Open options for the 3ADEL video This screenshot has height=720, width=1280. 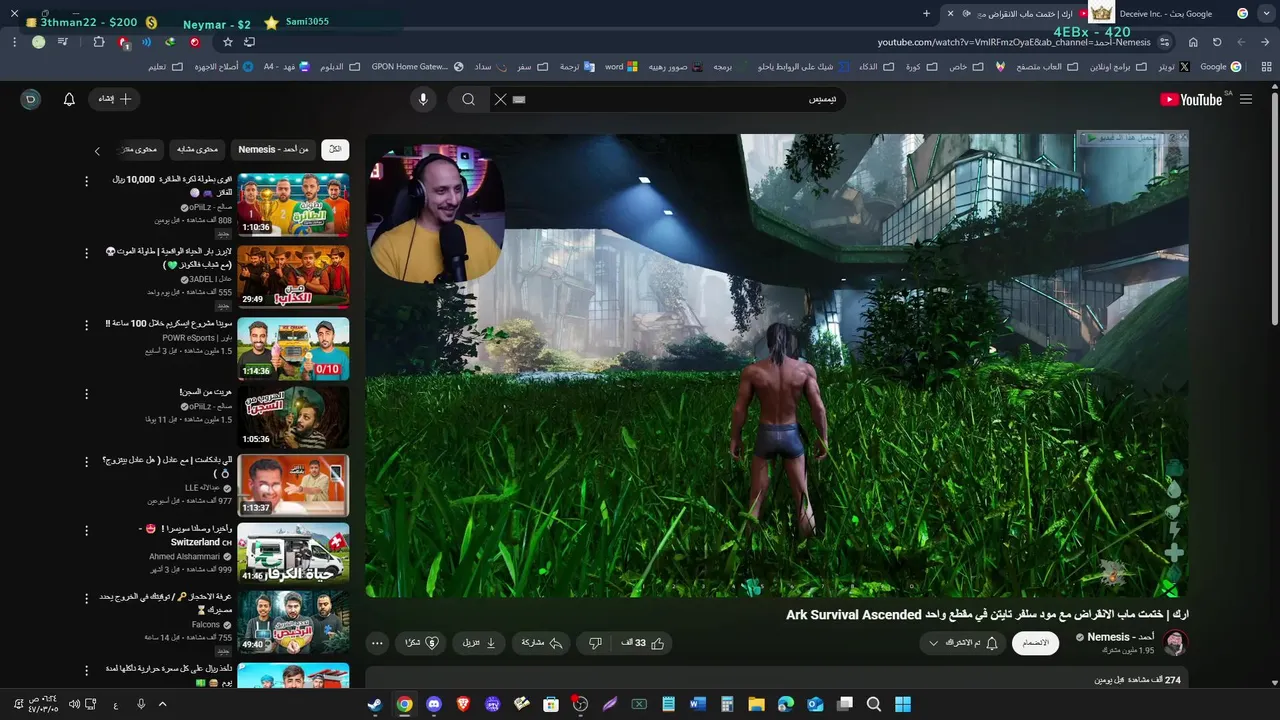pyautogui.click(x=86, y=253)
